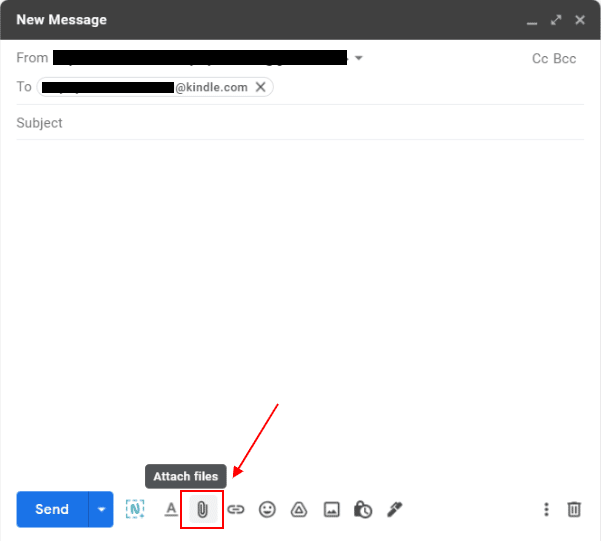Add Bcc recipients

565,59
